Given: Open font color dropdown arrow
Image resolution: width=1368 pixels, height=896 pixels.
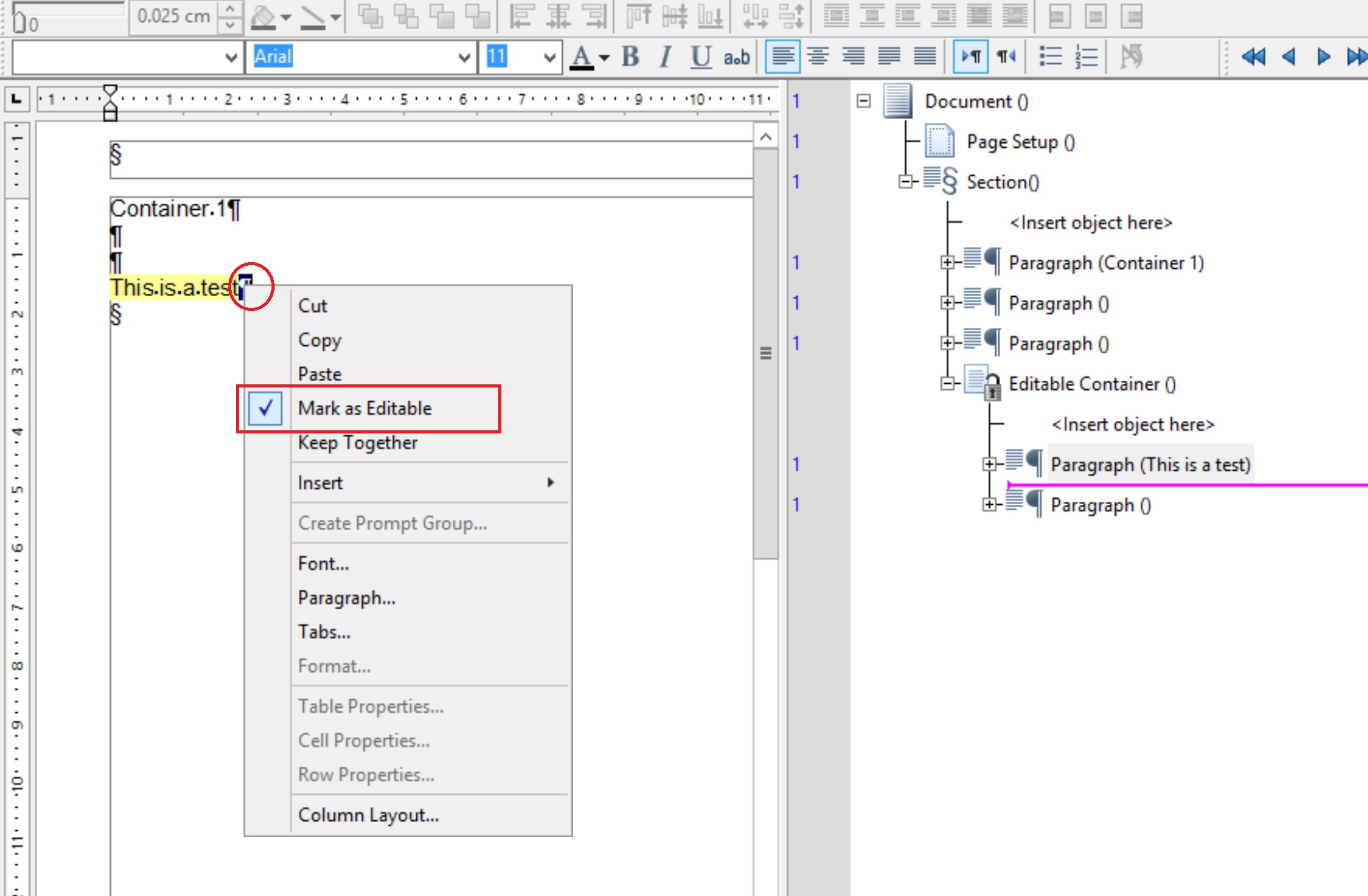Looking at the screenshot, I should point(604,58).
